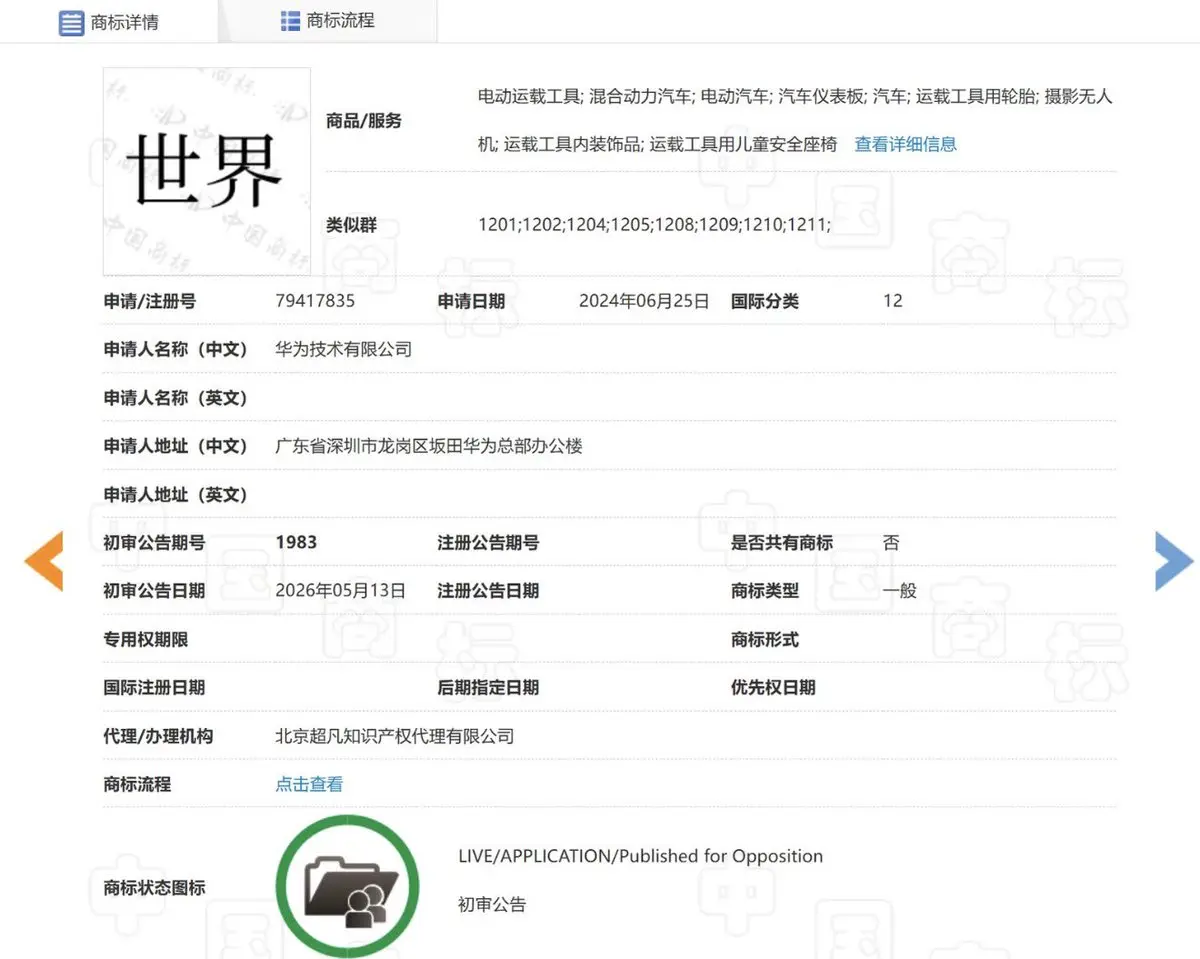Click the 商品/服务 label
The height and width of the screenshot is (959, 1200).
point(364,121)
